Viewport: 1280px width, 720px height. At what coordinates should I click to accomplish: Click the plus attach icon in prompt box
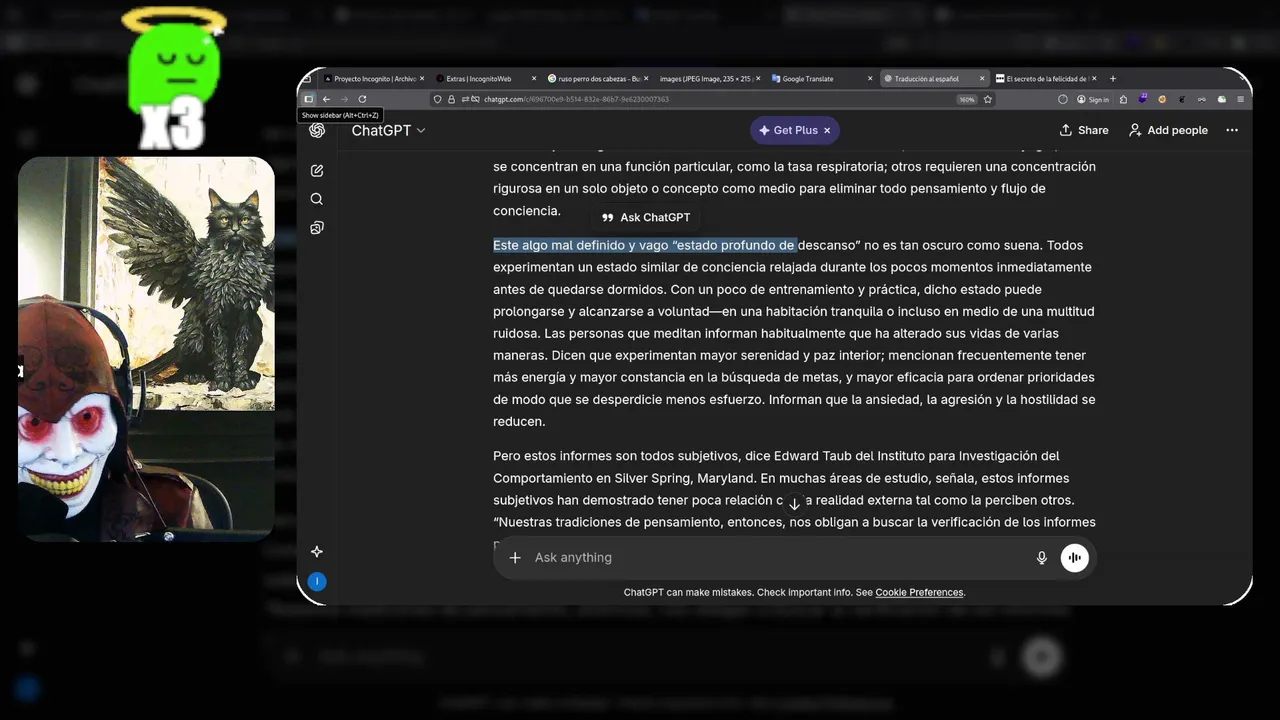[x=515, y=558]
